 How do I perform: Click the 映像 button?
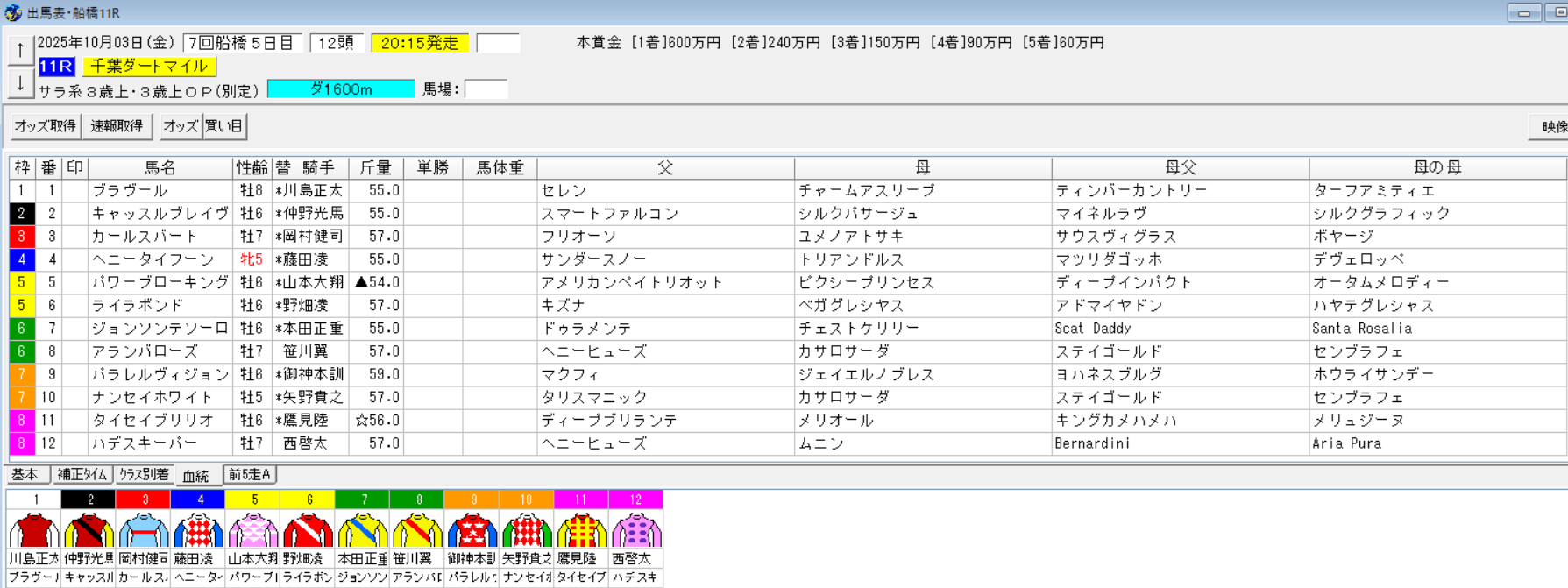1552,126
